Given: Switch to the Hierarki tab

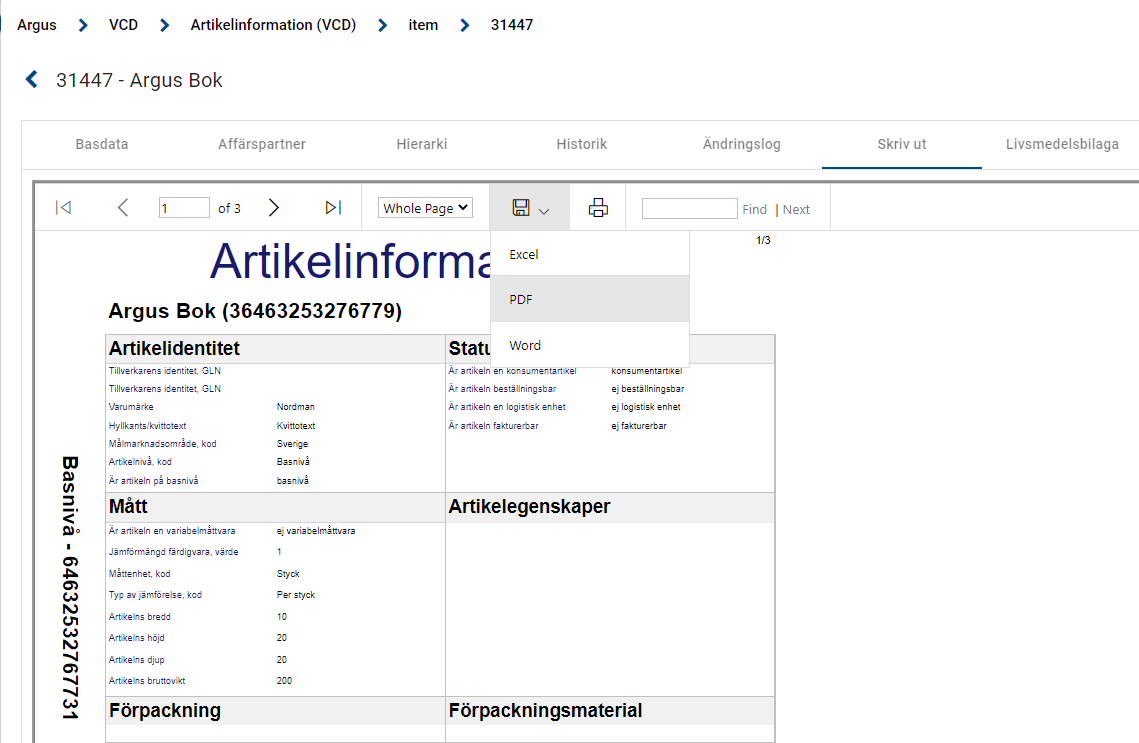Looking at the screenshot, I should click(421, 144).
